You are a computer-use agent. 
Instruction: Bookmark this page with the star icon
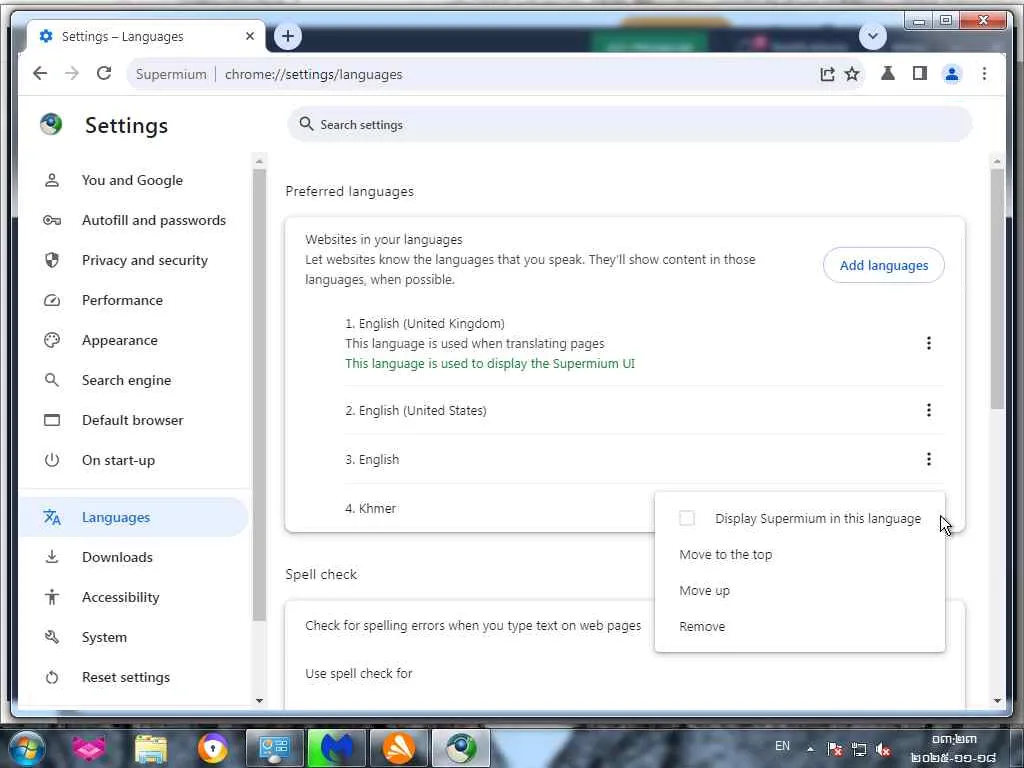tap(852, 74)
